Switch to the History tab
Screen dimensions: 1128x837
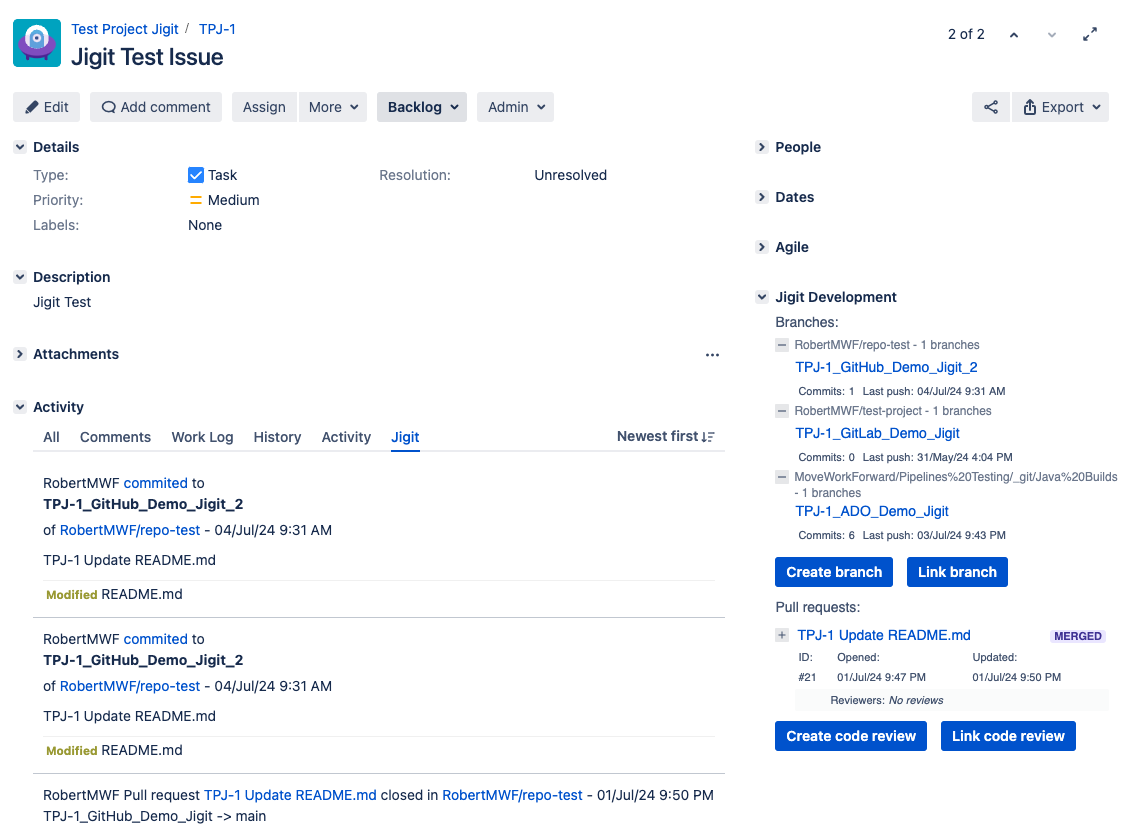[277, 437]
